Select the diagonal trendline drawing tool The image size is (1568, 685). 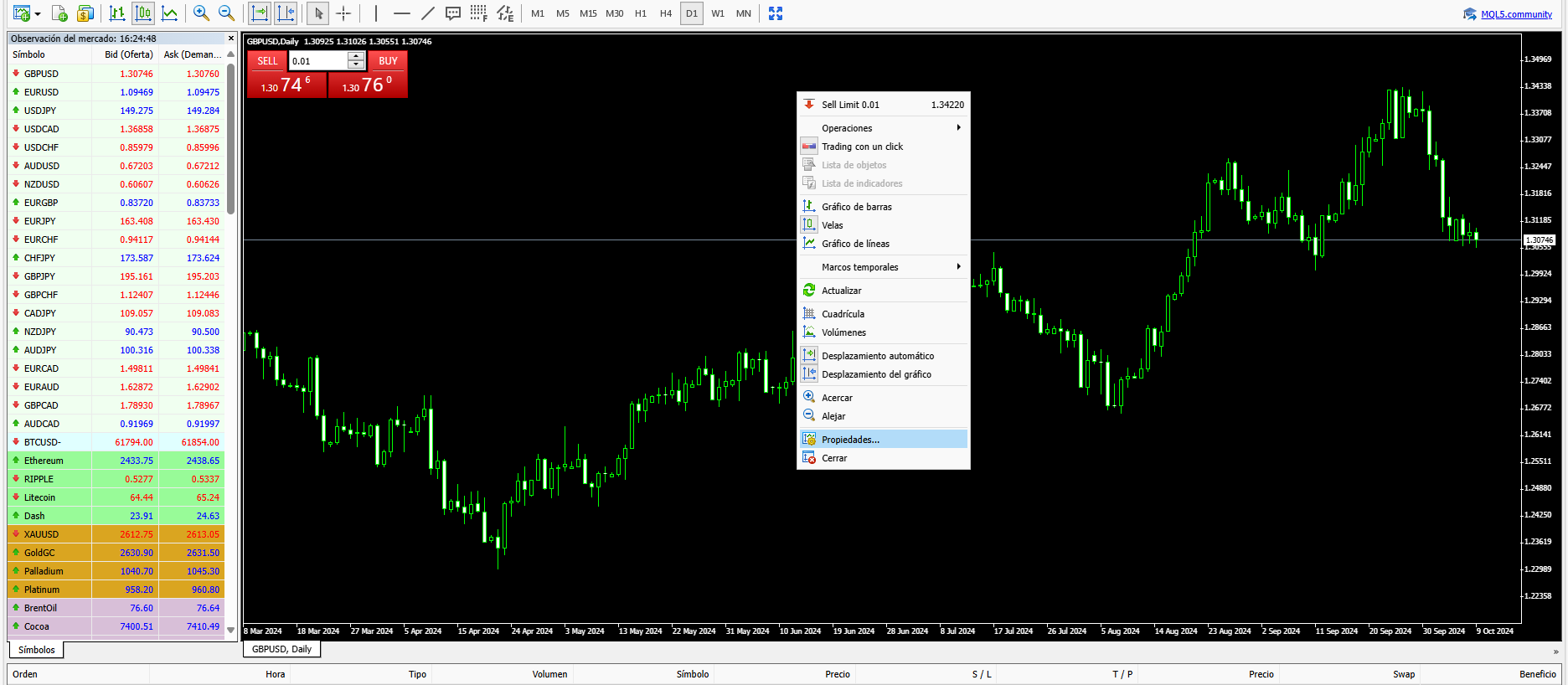click(x=428, y=13)
